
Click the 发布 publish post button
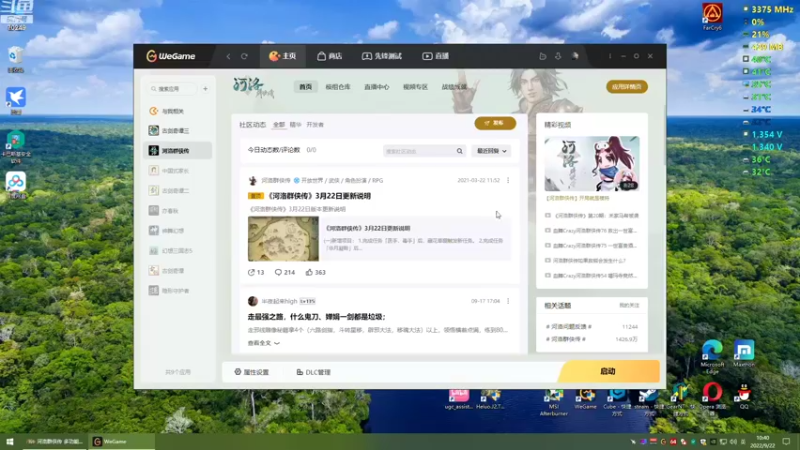pos(495,123)
